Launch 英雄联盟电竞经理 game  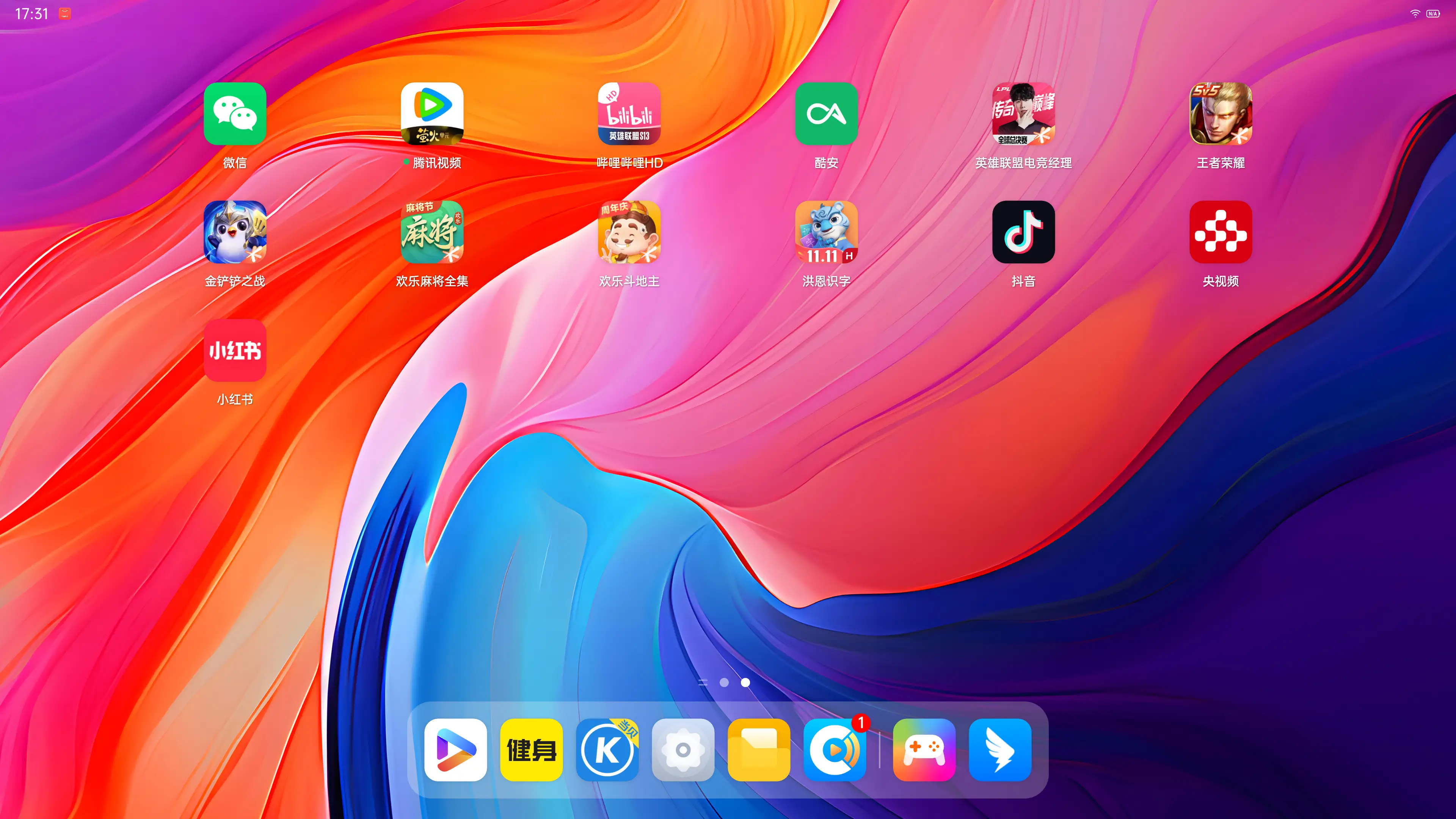pos(1024,114)
